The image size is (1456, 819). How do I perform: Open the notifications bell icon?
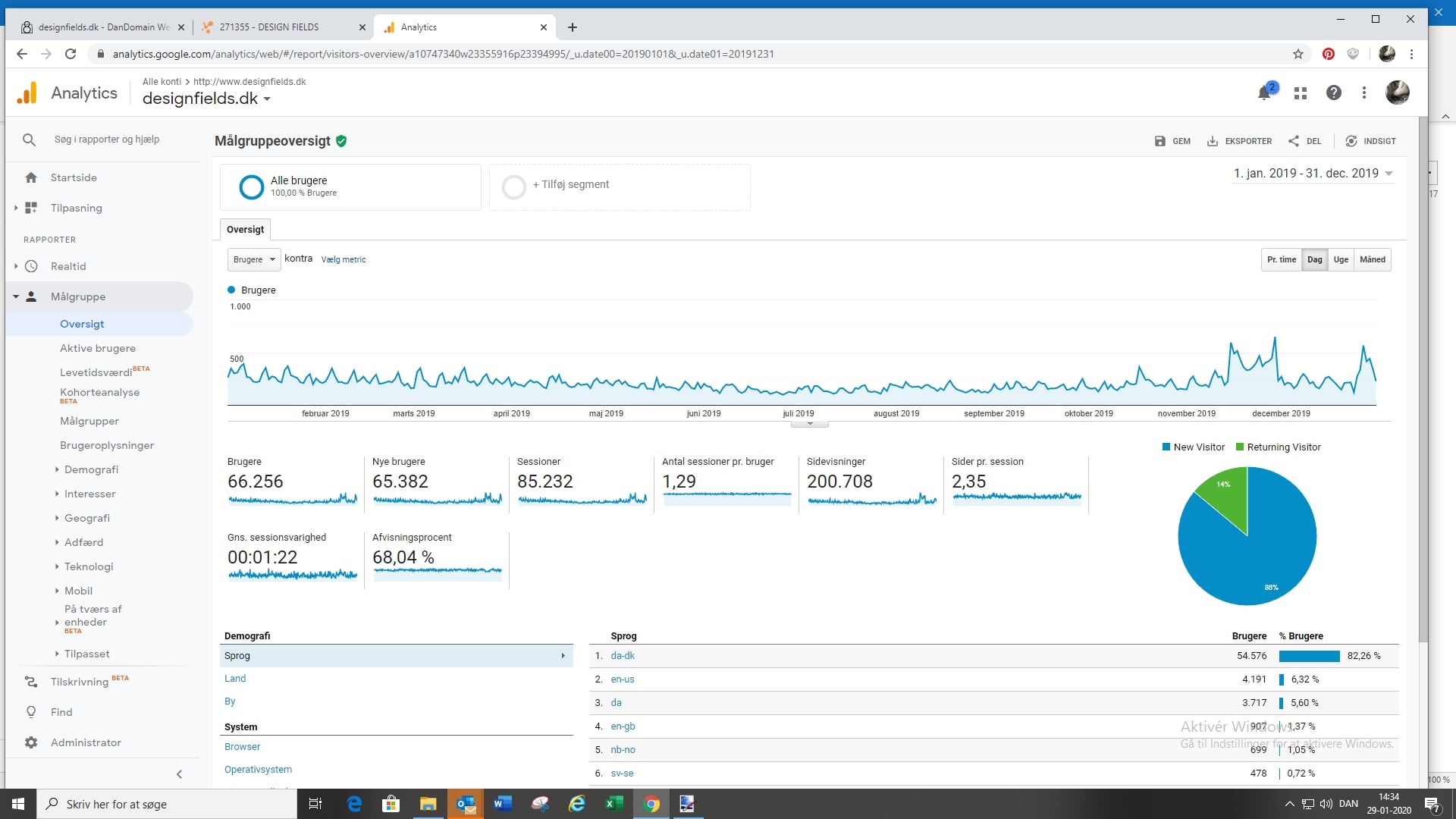coord(1263,93)
